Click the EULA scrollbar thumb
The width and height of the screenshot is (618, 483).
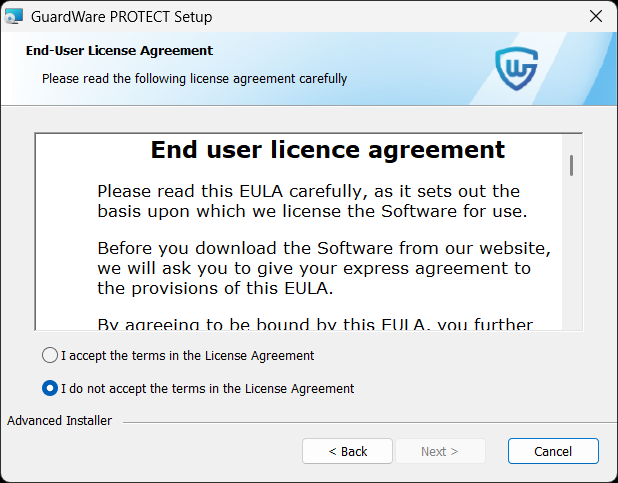[571, 165]
